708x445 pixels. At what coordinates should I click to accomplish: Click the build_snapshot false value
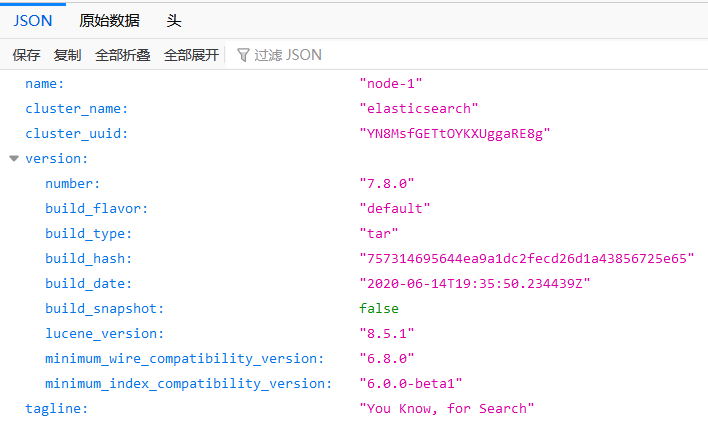pos(379,308)
